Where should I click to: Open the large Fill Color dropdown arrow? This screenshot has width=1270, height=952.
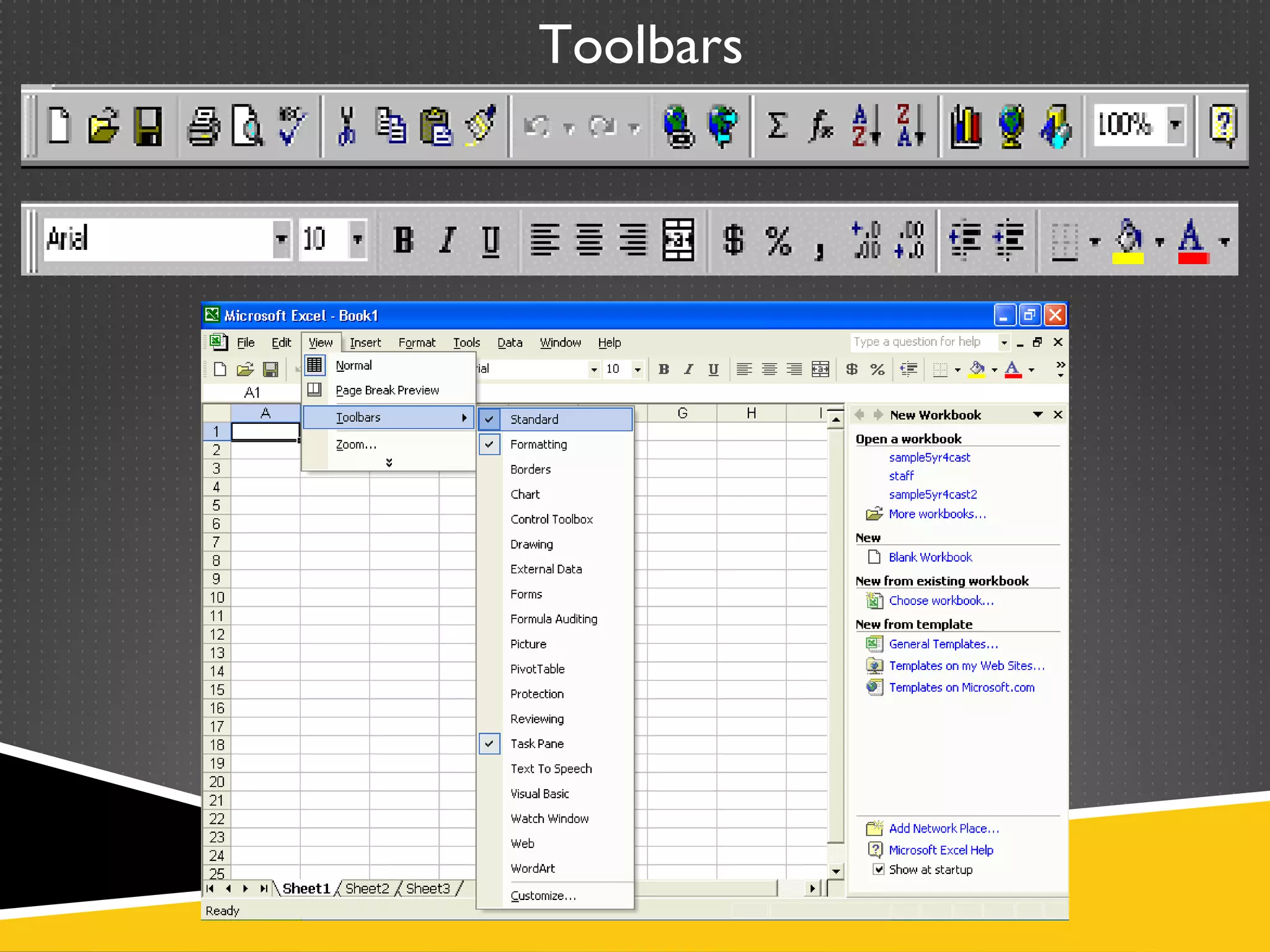click(x=1160, y=242)
